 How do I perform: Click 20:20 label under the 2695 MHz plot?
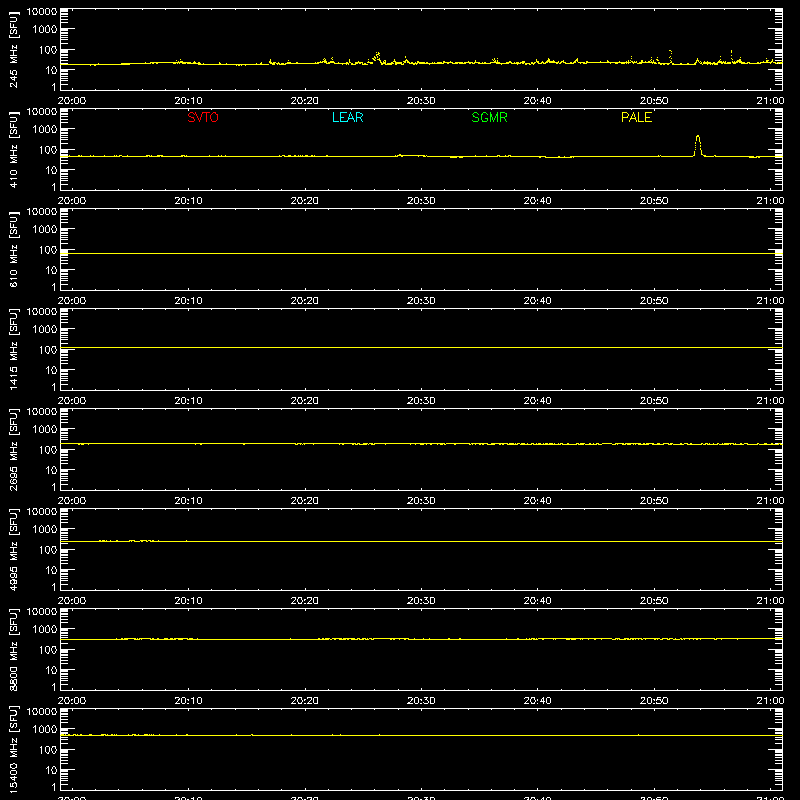pos(305,501)
